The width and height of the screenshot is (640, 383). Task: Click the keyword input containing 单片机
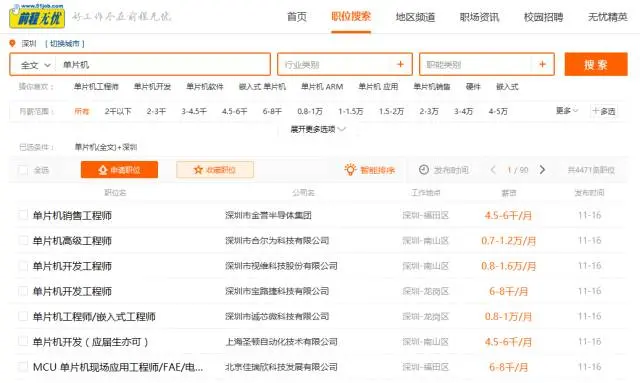163,65
